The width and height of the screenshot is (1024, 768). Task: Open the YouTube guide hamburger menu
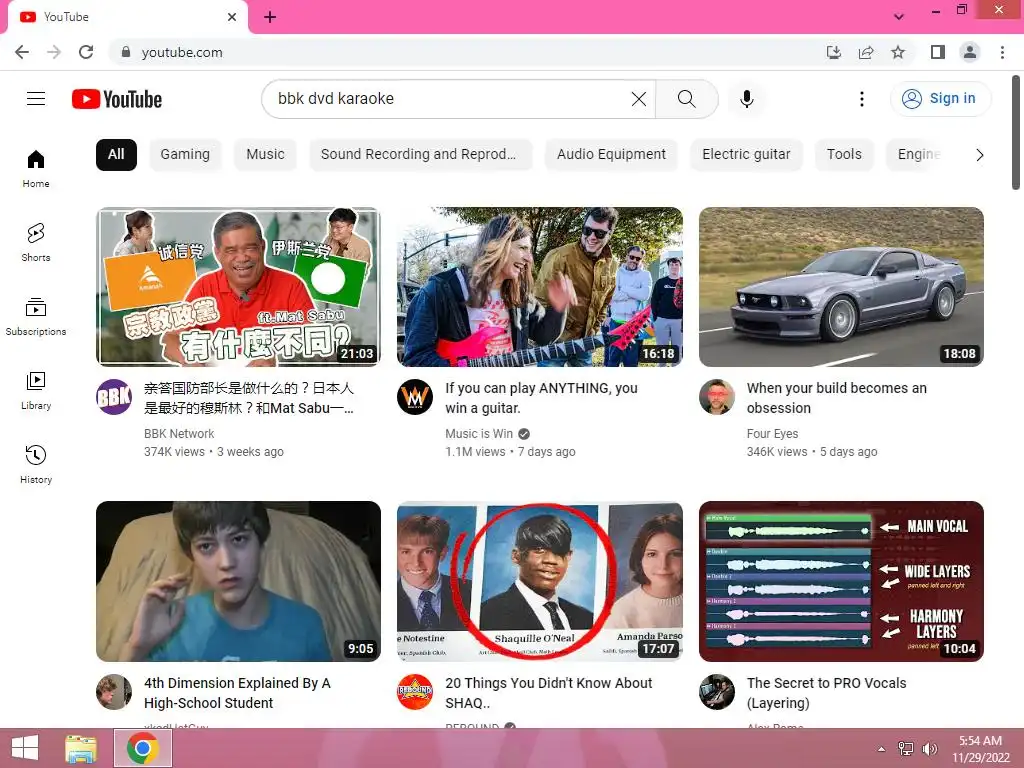36,99
